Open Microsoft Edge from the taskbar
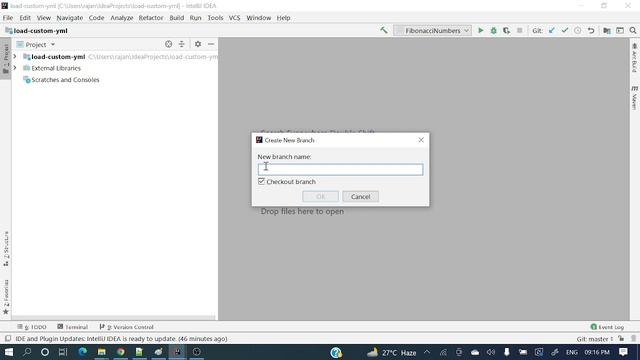This screenshot has height=360, width=640. click(x=82, y=352)
